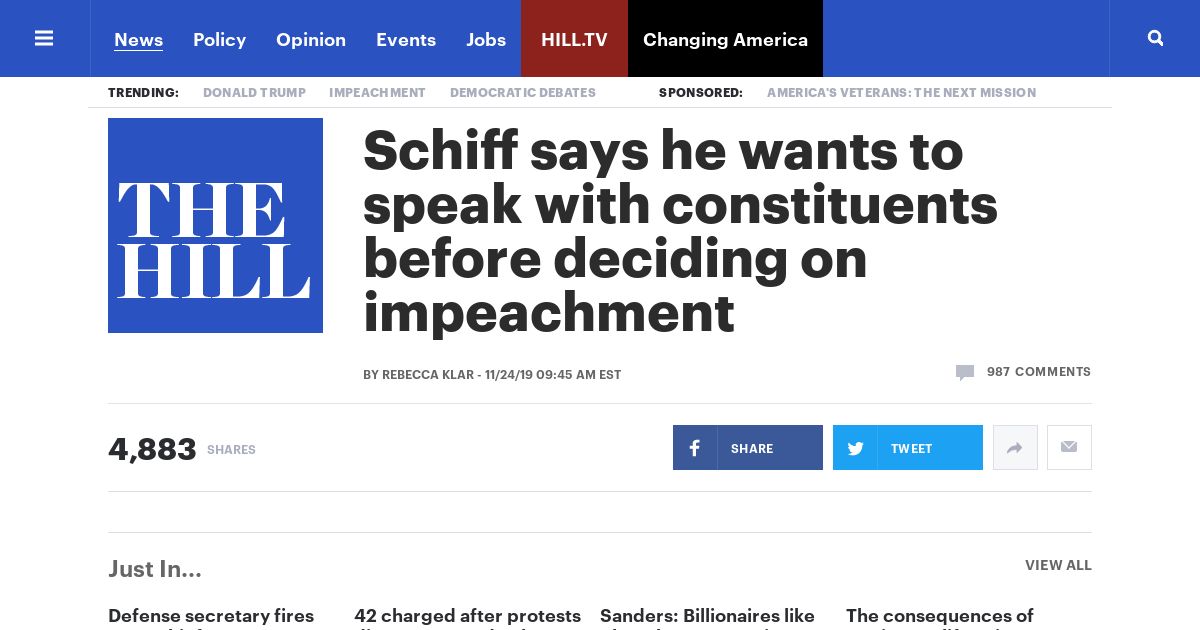The height and width of the screenshot is (630, 1200).
Task: Tweet this article with Twitter button
Action: coord(908,448)
